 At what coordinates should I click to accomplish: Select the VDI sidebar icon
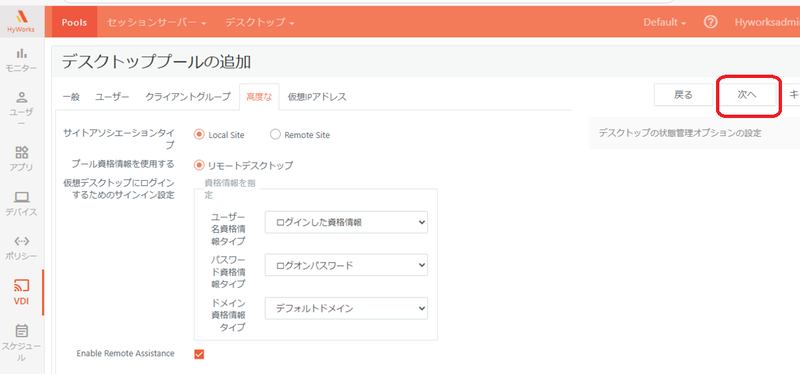click(21, 286)
